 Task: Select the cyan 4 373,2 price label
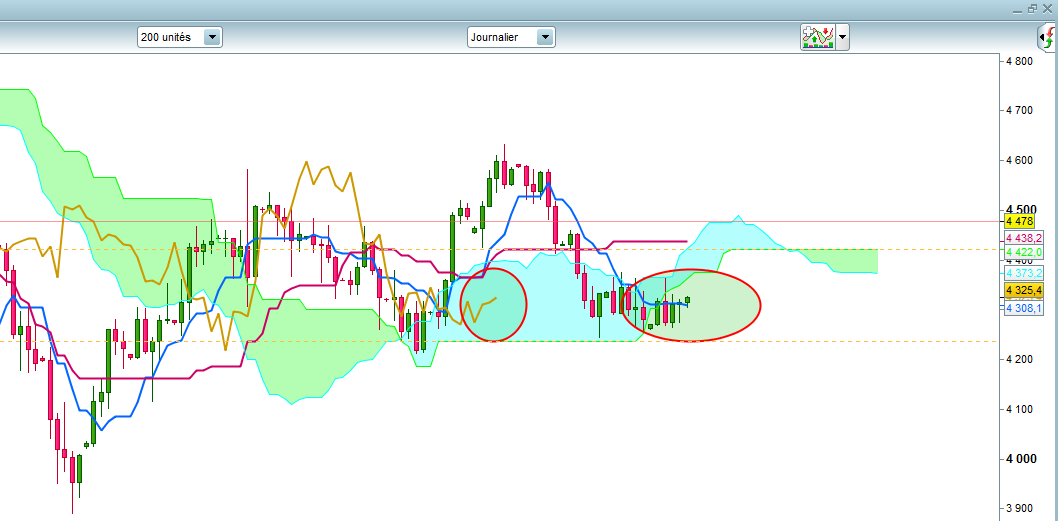1024,273
